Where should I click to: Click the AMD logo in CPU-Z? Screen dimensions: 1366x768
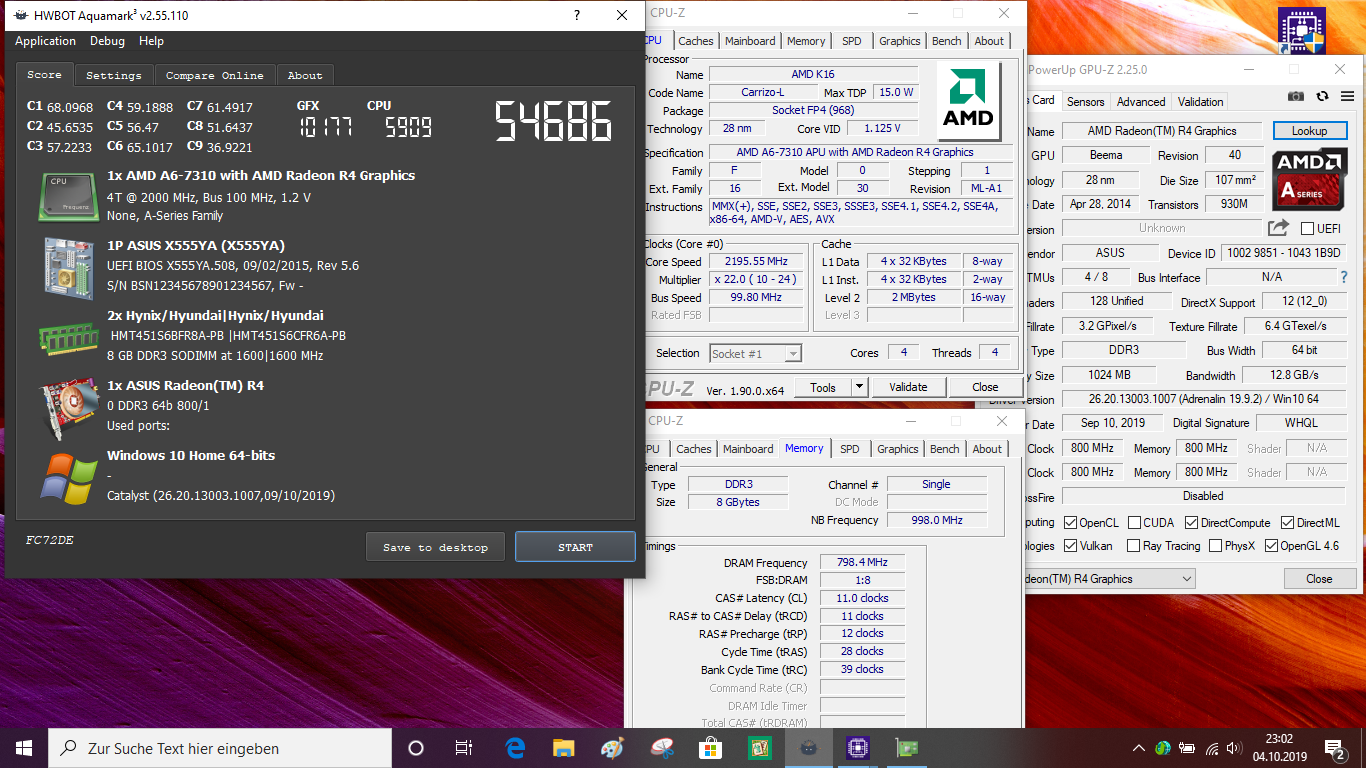point(969,101)
